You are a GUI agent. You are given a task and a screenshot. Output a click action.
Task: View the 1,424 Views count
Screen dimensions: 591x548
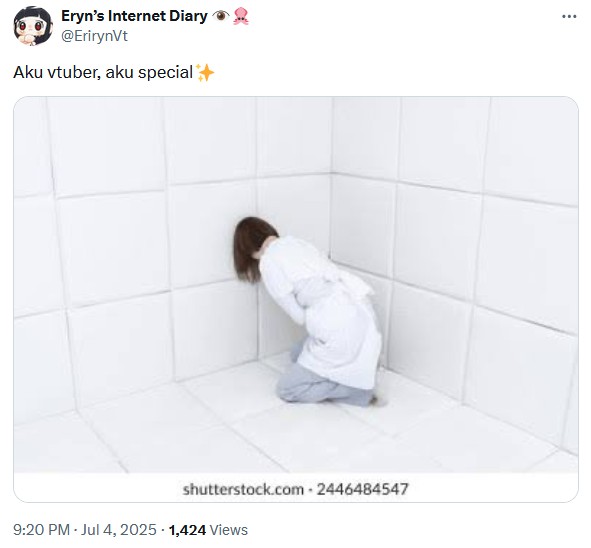coord(208,530)
